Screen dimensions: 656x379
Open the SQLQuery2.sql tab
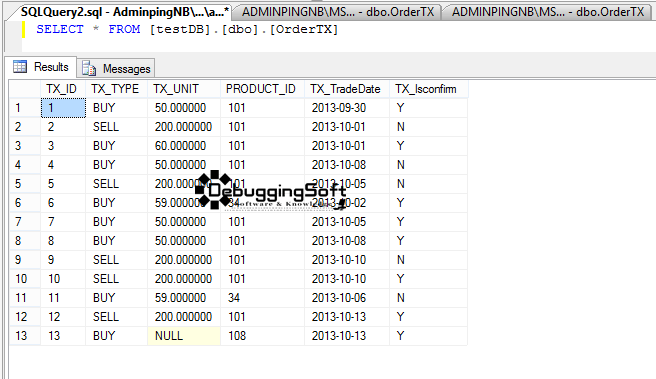[125, 12]
